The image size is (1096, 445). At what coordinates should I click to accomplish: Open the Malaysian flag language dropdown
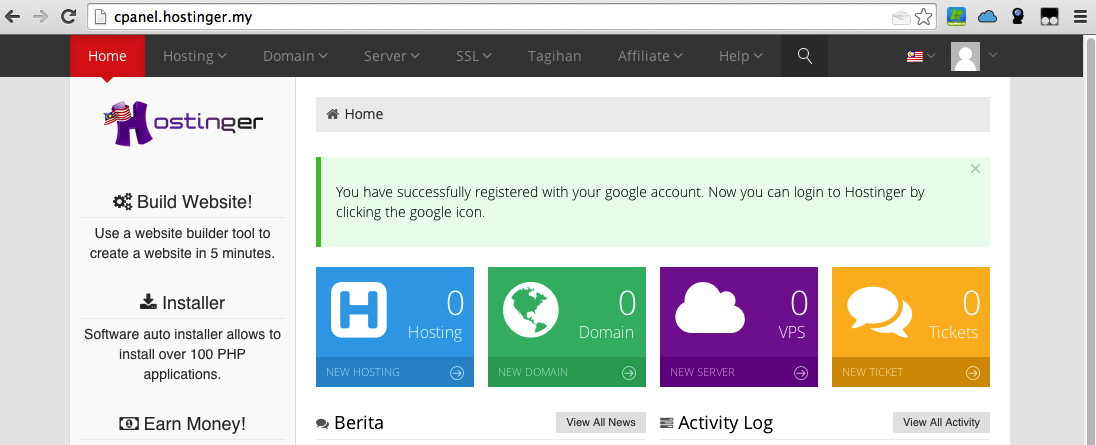[921, 56]
